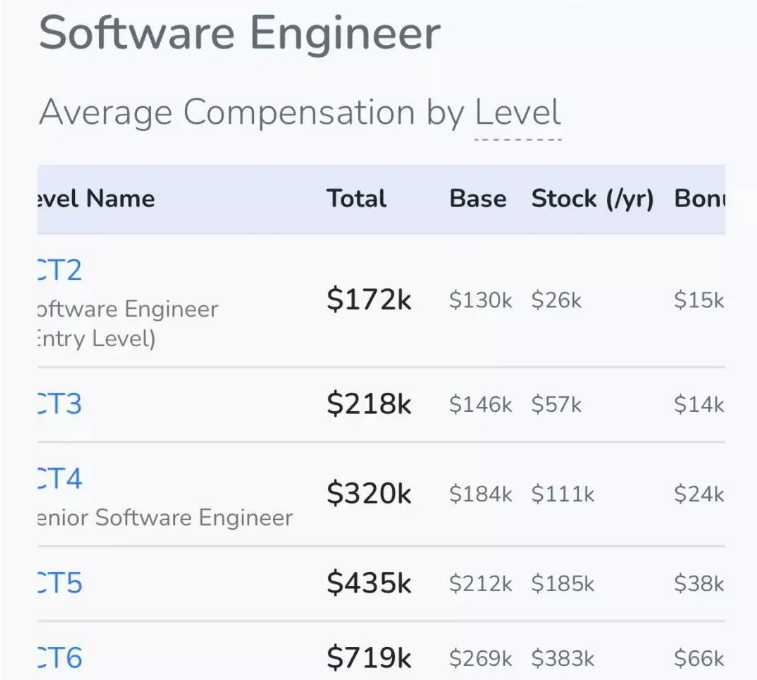Open the ICT5 level link
This screenshot has height=680, width=757.
60,583
